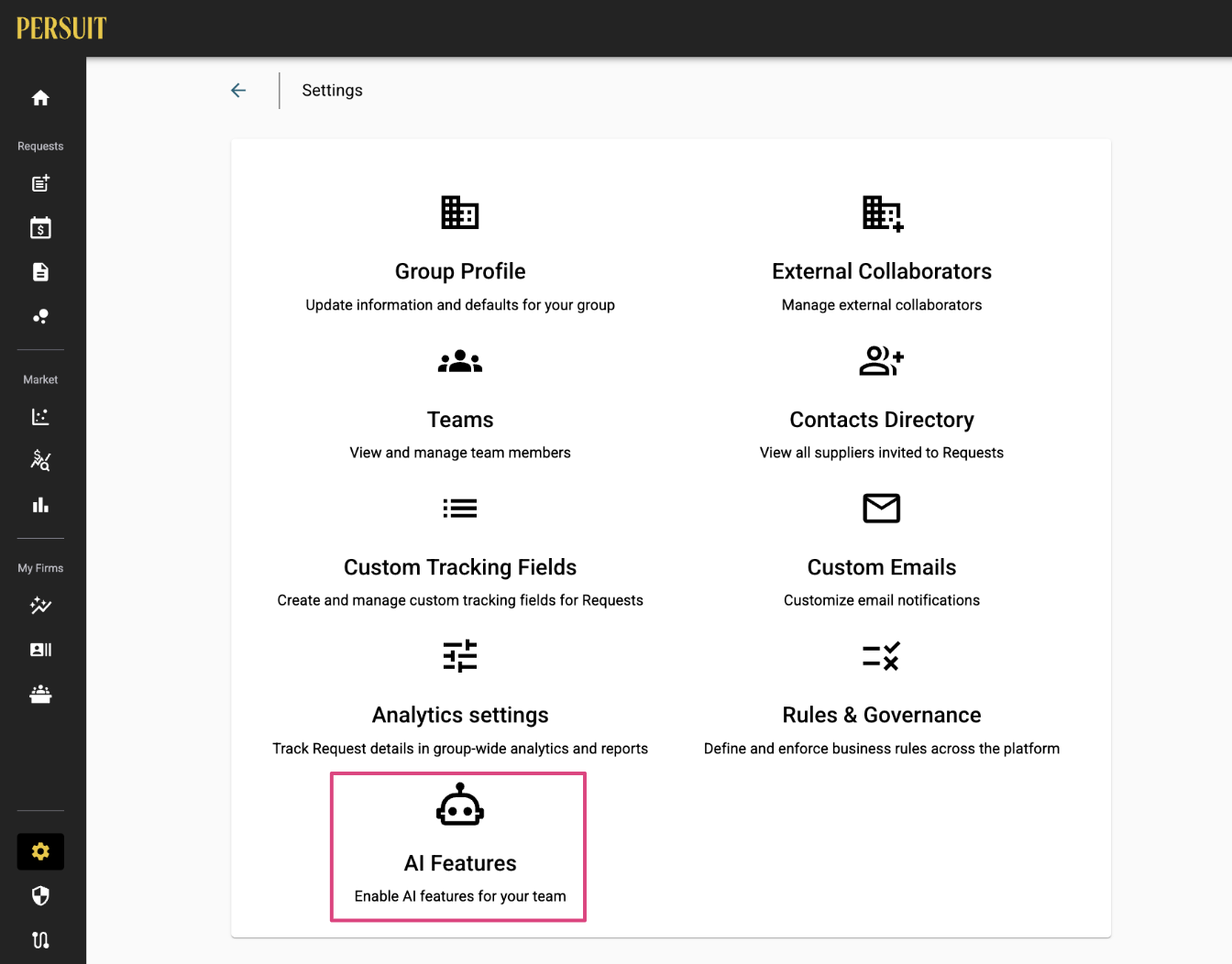Viewport: 1232px width, 964px height.
Task: Open the documents icon in the Requests section
Action: pyautogui.click(x=40, y=271)
